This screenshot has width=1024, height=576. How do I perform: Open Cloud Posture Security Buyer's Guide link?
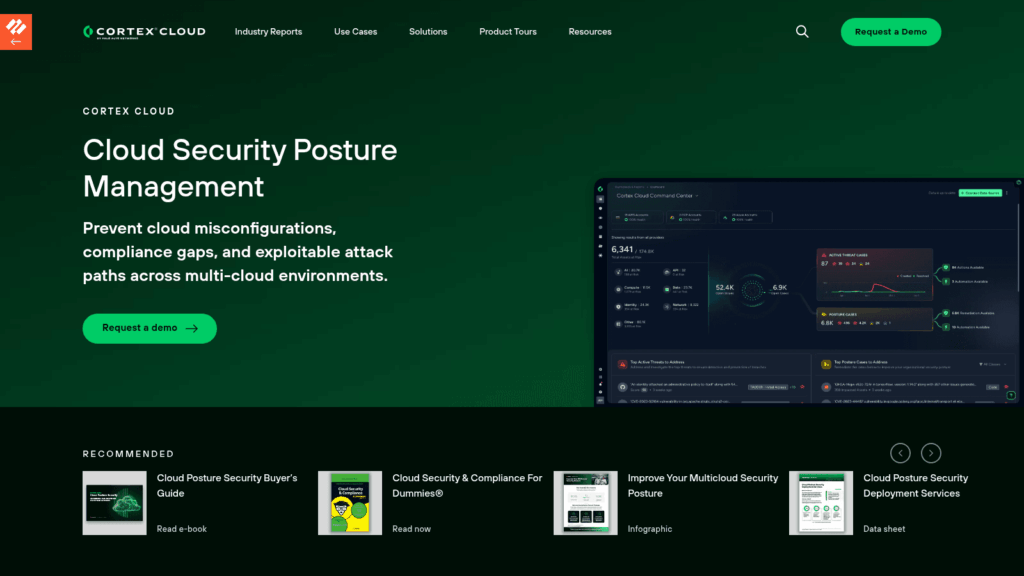point(227,485)
